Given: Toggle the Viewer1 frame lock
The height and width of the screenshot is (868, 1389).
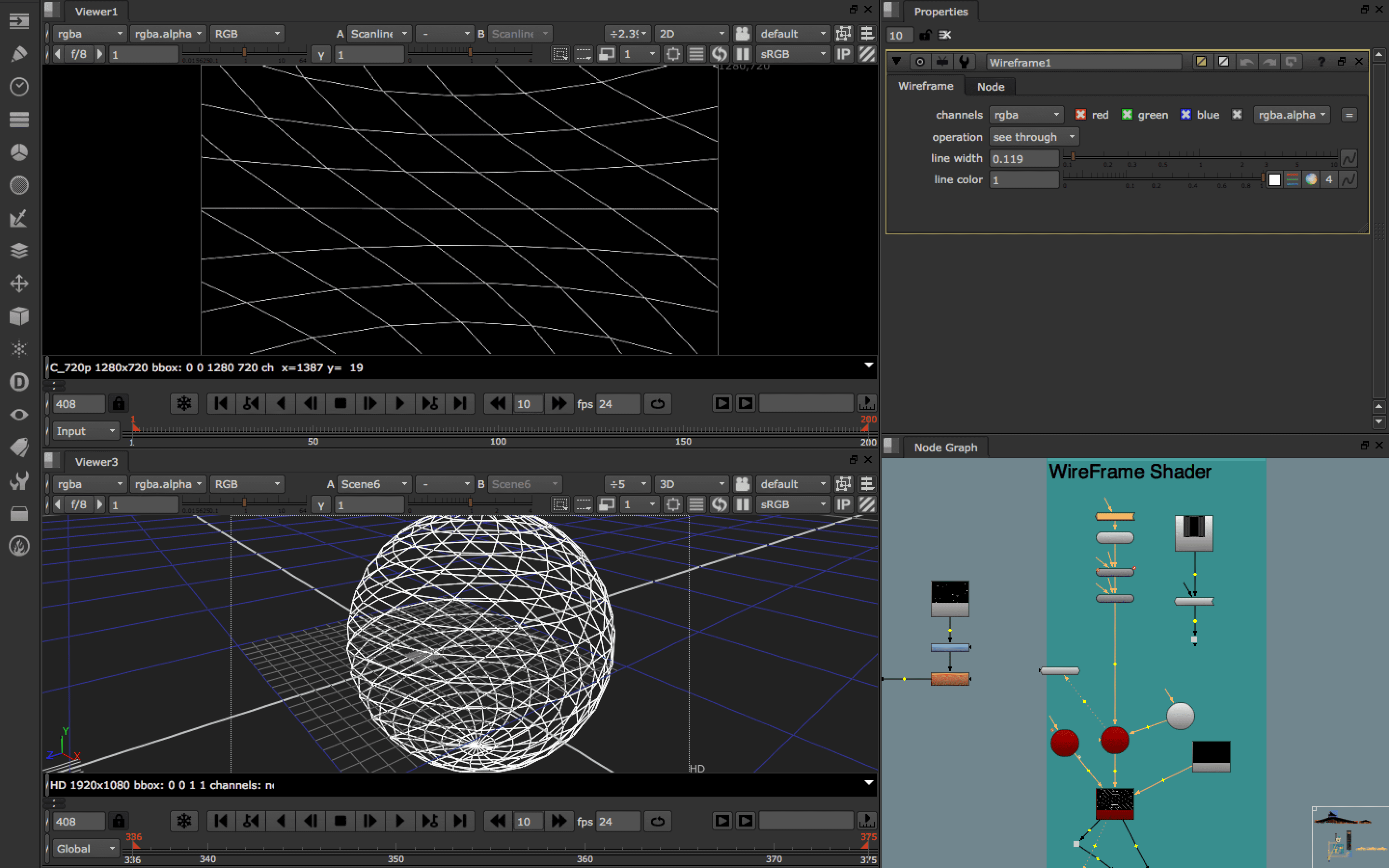Looking at the screenshot, I should (x=118, y=404).
